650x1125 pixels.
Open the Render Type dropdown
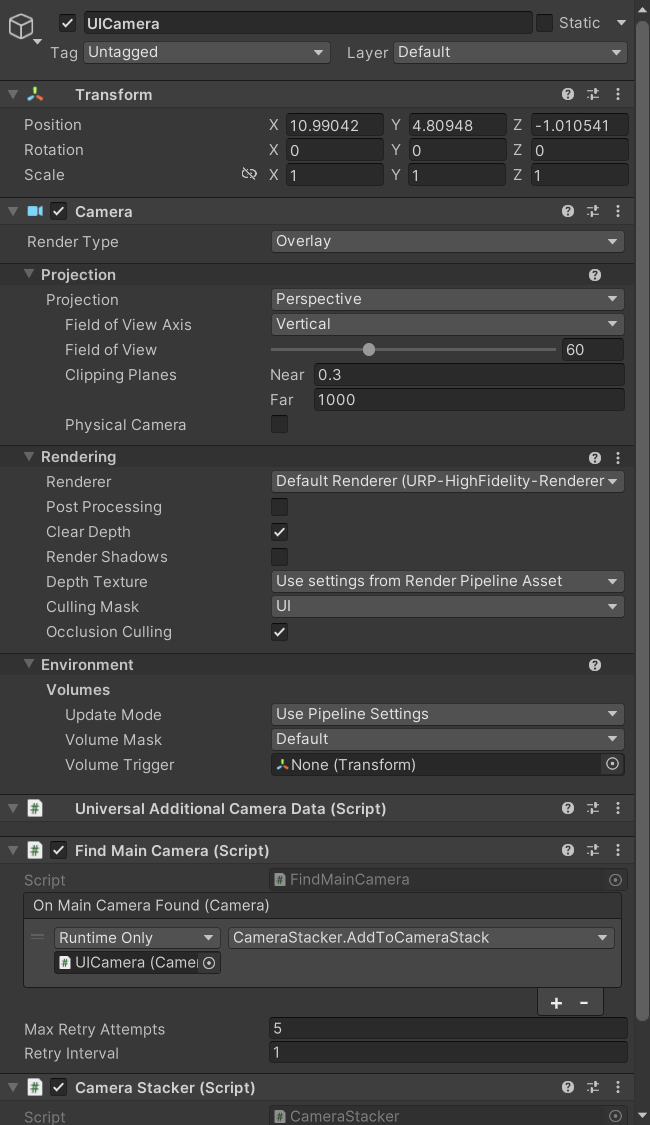tap(448, 241)
